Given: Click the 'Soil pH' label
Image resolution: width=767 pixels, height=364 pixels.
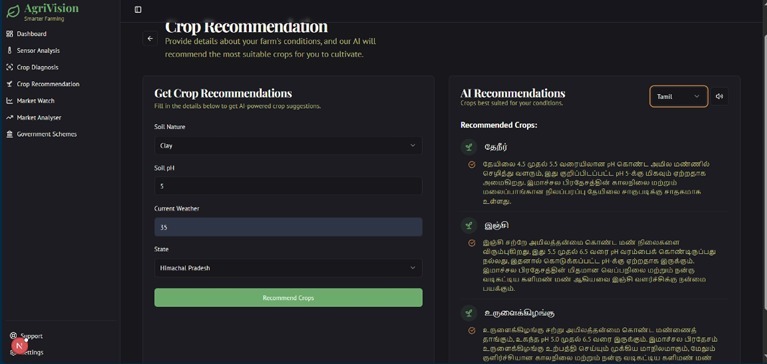Looking at the screenshot, I should click(x=164, y=168).
